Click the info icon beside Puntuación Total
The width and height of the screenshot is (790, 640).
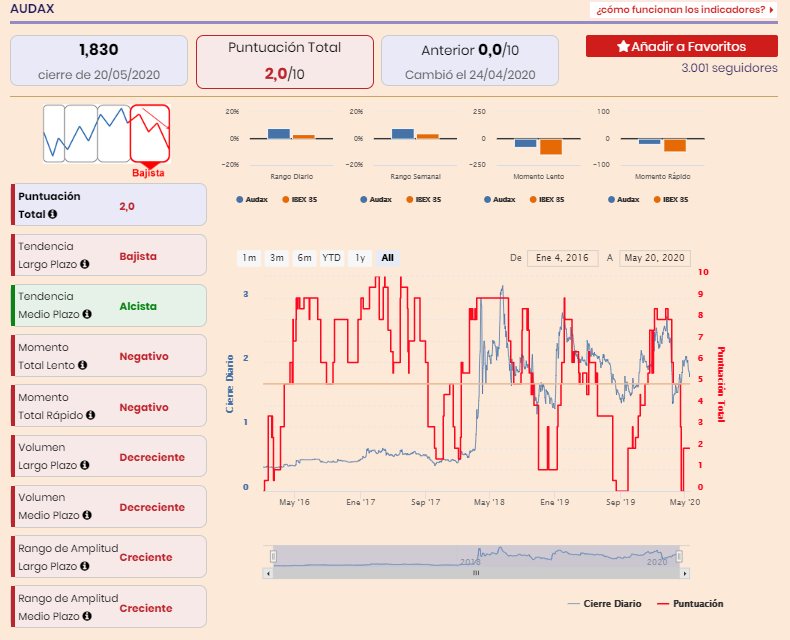52,214
